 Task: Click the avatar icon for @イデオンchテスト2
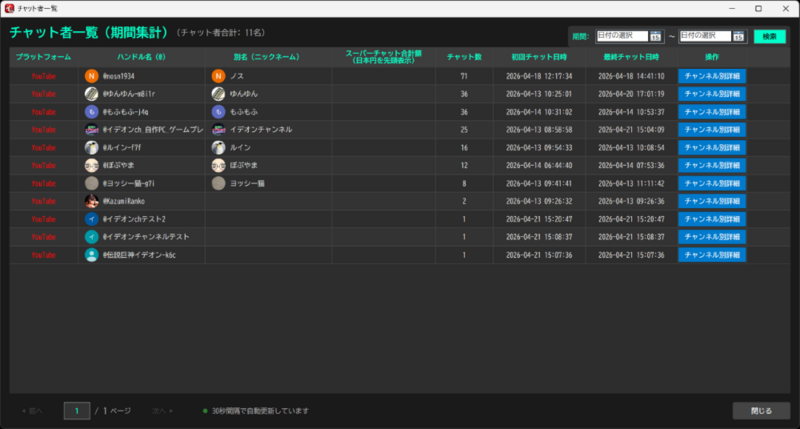coord(92,219)
